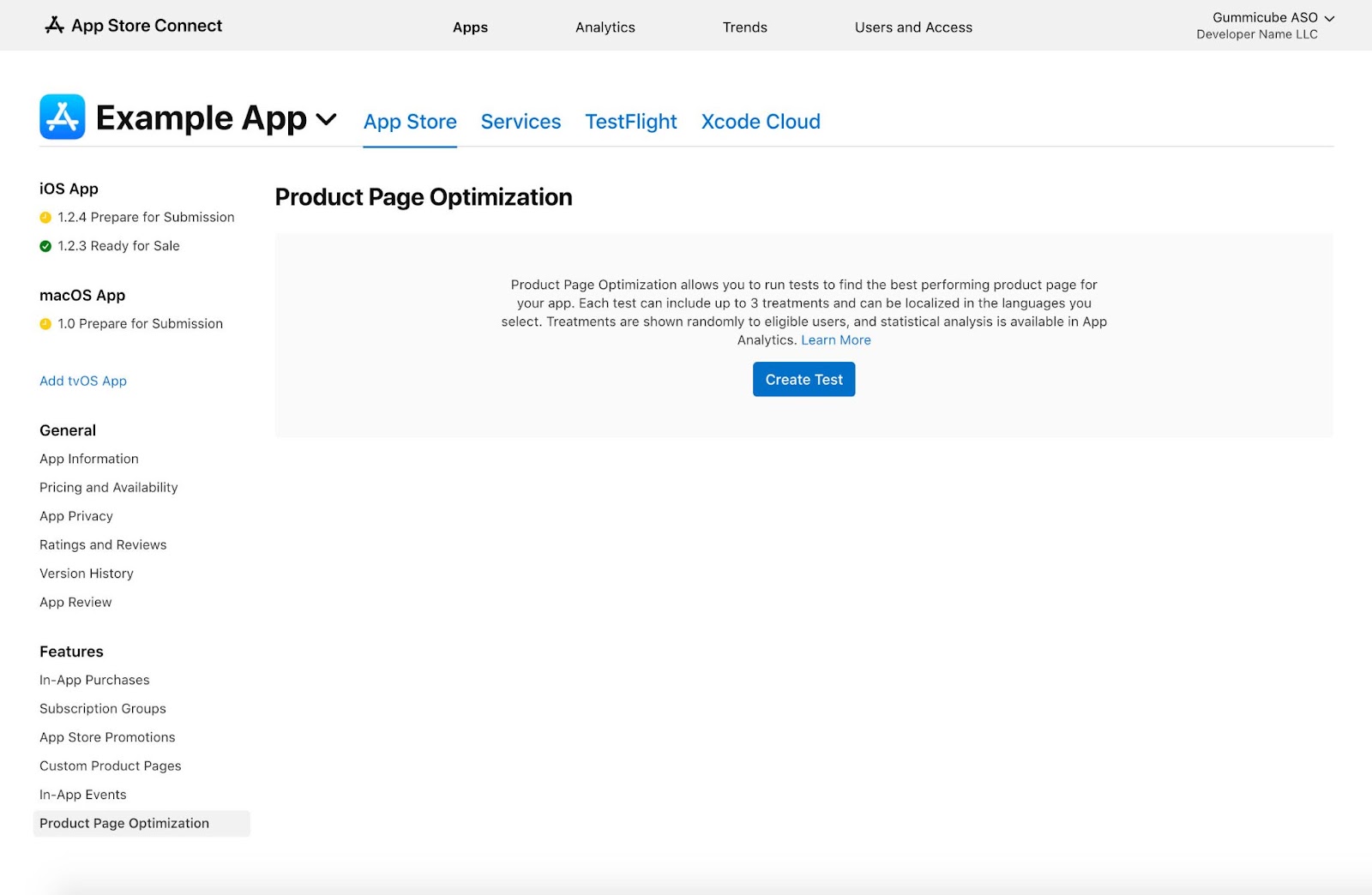View Ratings and Reviews page
The width and height of the screenshot is (1372, 895).
click(103, 544)
